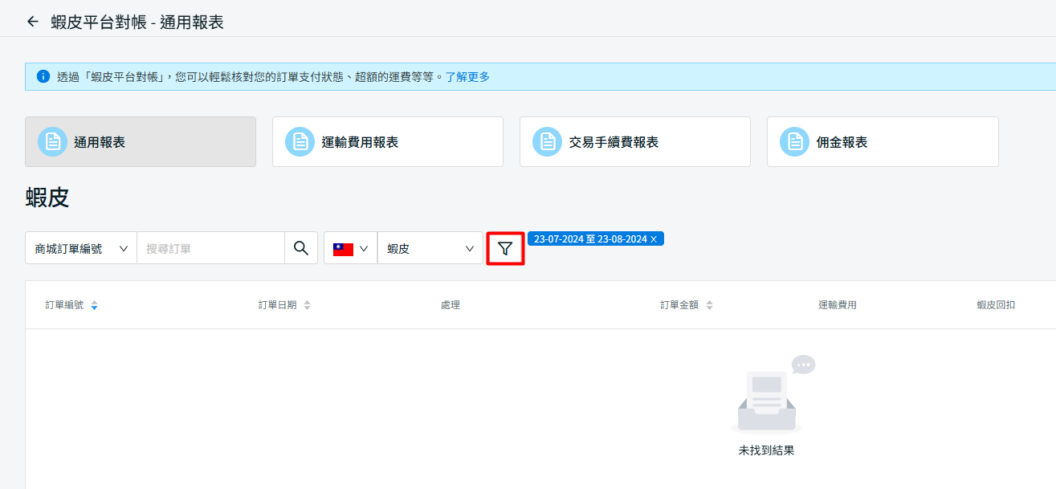Click the 佣金報表 document icon

[794, 142]
